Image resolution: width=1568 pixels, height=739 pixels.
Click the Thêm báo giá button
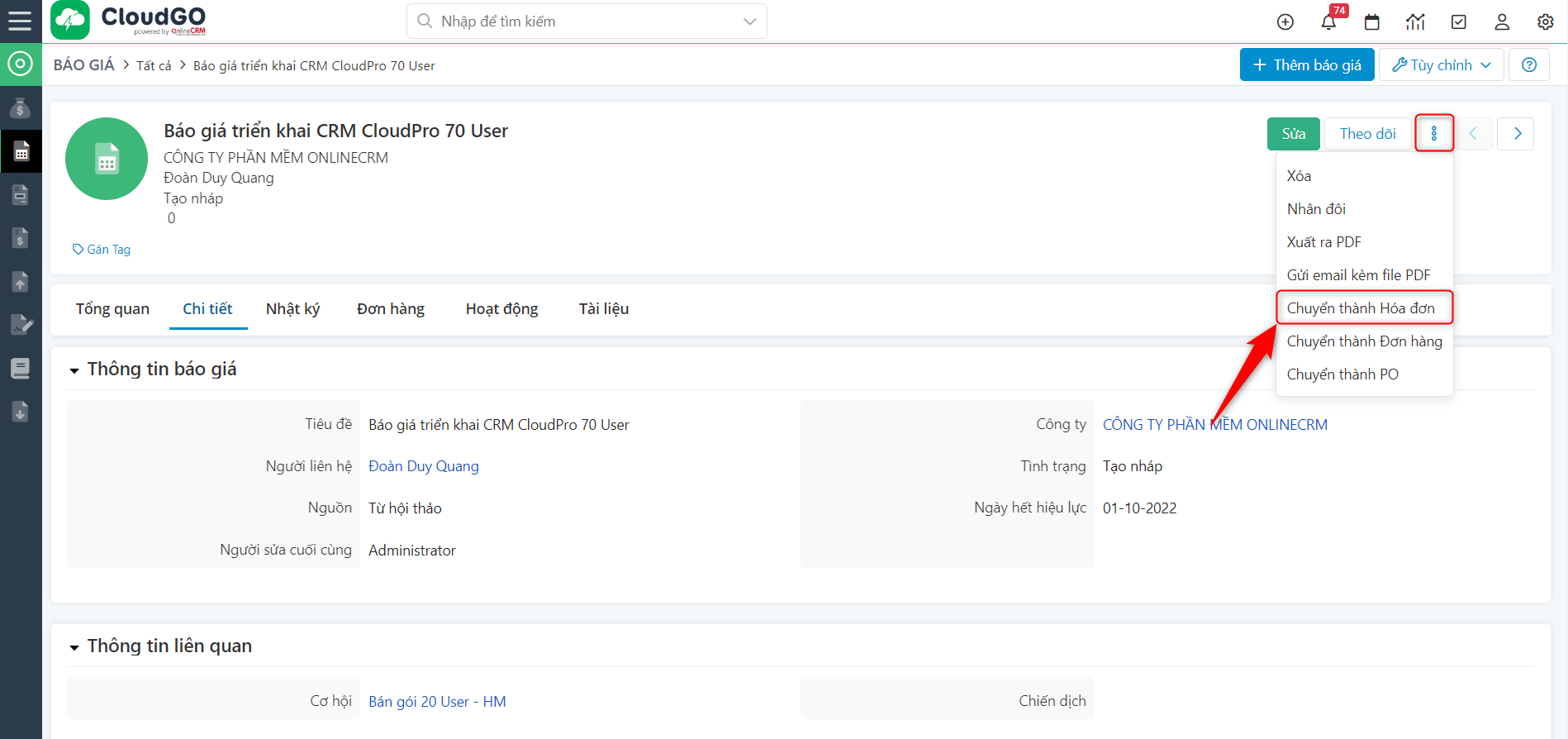pos(1306,64)
